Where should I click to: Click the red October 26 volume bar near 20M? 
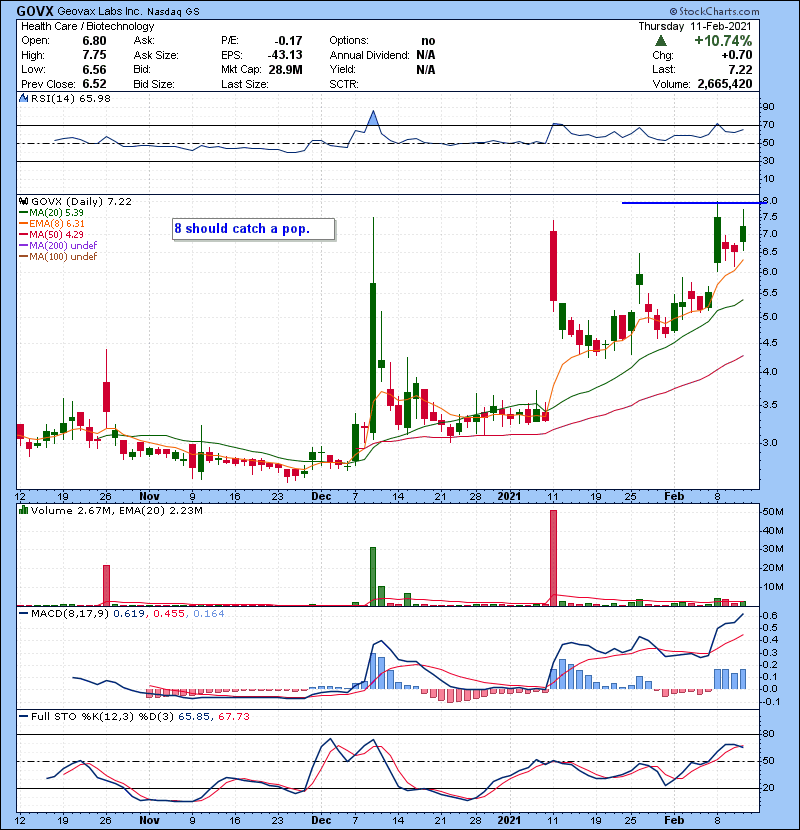106,585
